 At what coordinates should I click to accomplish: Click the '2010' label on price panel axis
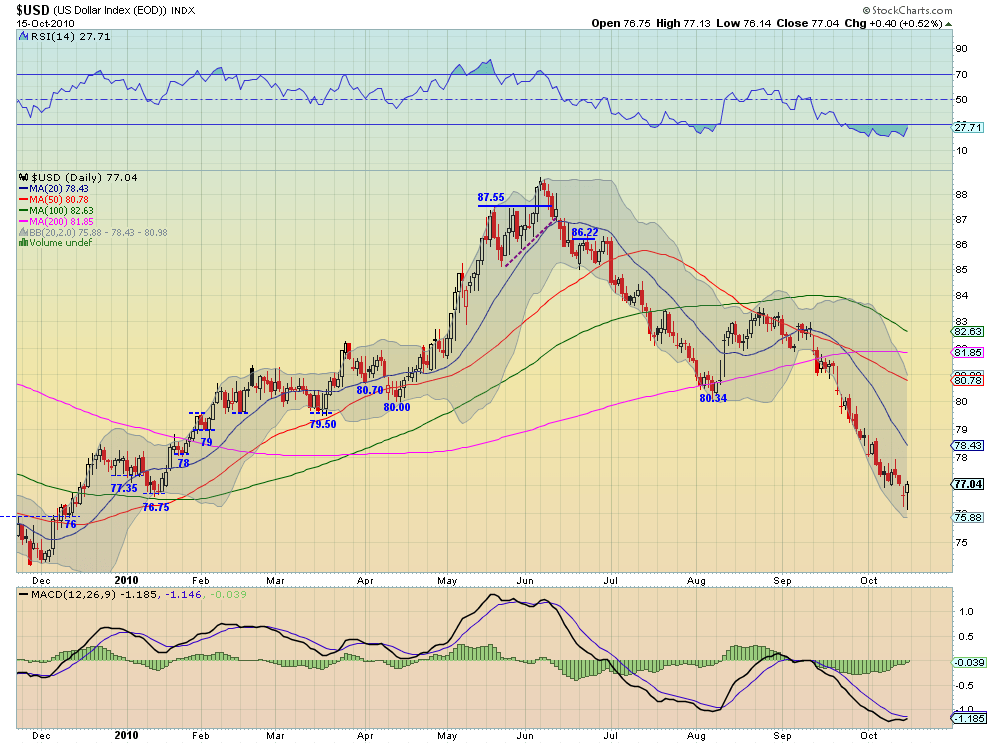click(126, 580)
